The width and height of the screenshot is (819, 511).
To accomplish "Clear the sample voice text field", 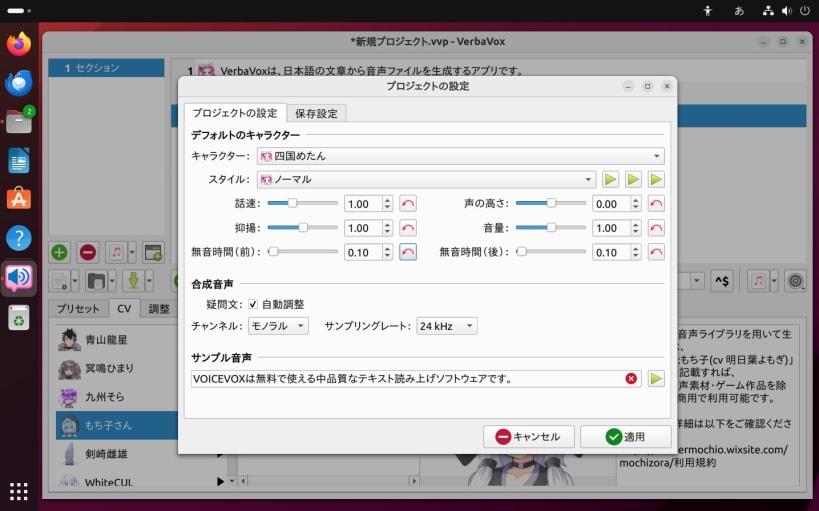I will (631, 379).
